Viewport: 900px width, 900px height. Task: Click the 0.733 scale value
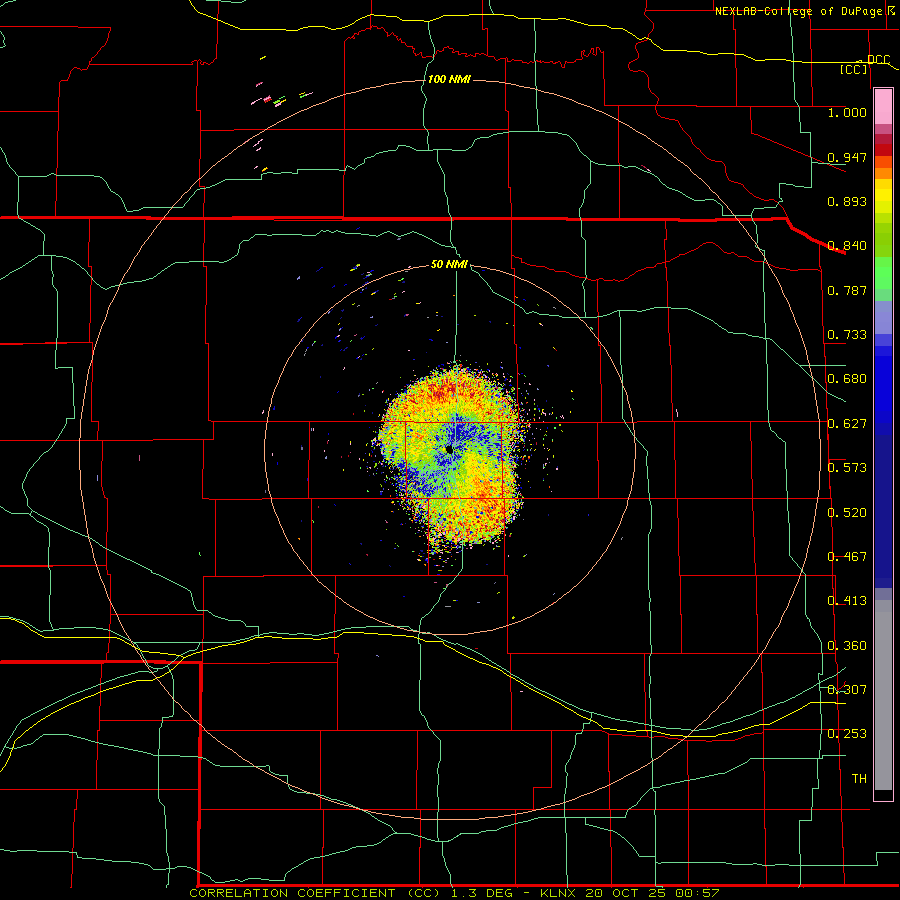pyautogui.click(x=847, y=335)
